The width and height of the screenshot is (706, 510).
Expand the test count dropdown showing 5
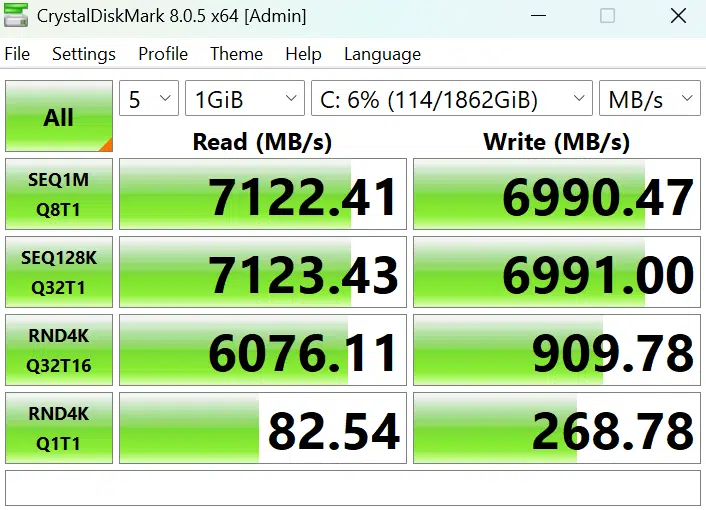point(149,98)
